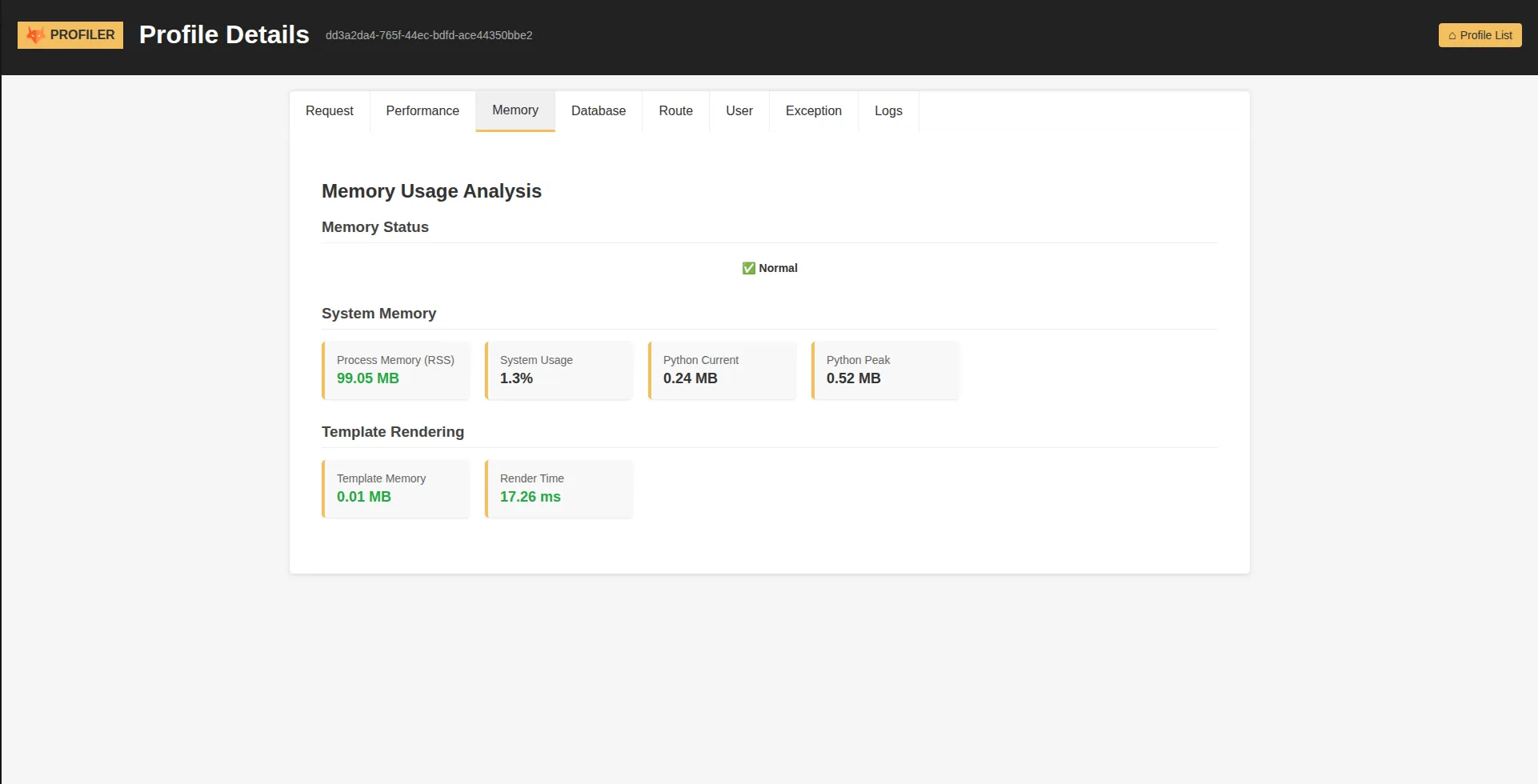Switch to the Request tab
The height and width of the screenshot is (784, 1538).
point(330,111)
